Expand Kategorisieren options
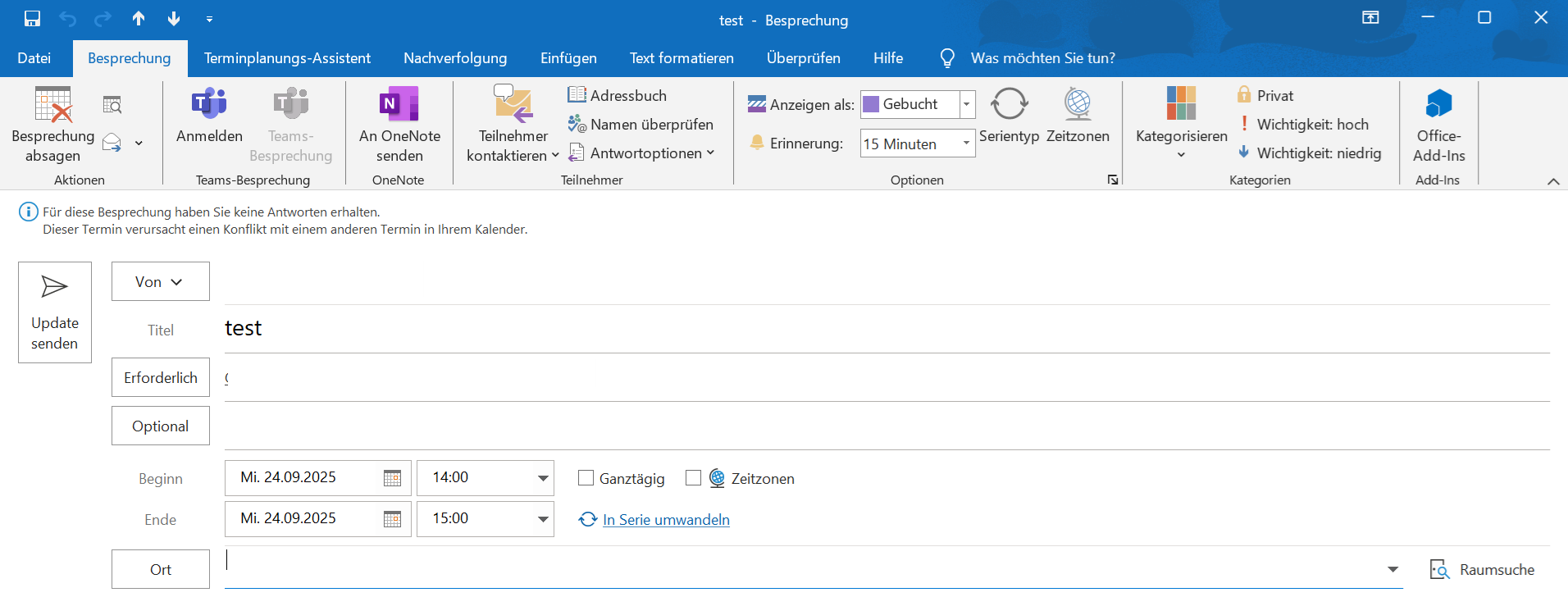This screenshot has width=1568, height=597. click(1181, 125)
